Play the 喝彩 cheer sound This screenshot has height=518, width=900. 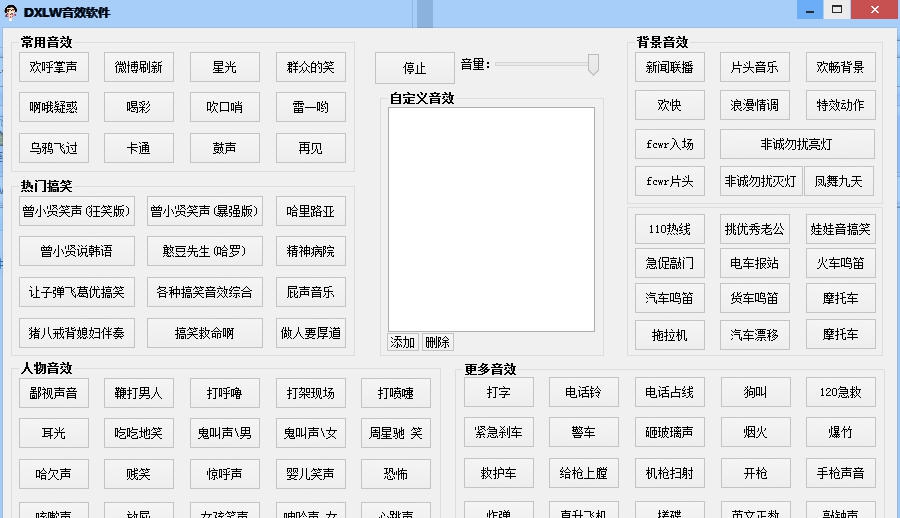(138, 107)
